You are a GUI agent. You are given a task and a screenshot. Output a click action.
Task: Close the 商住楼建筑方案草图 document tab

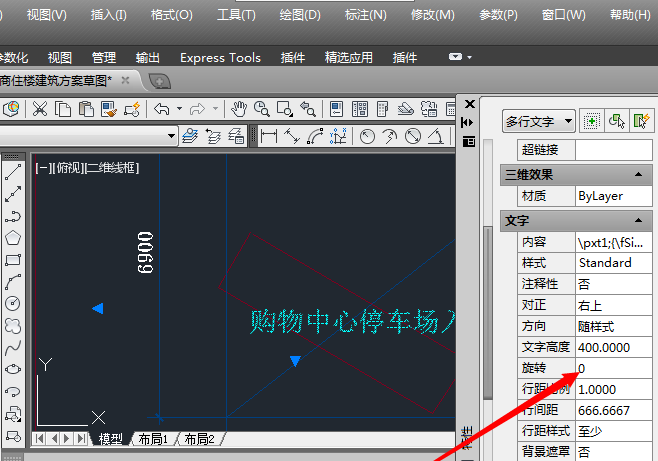(125, 80)
